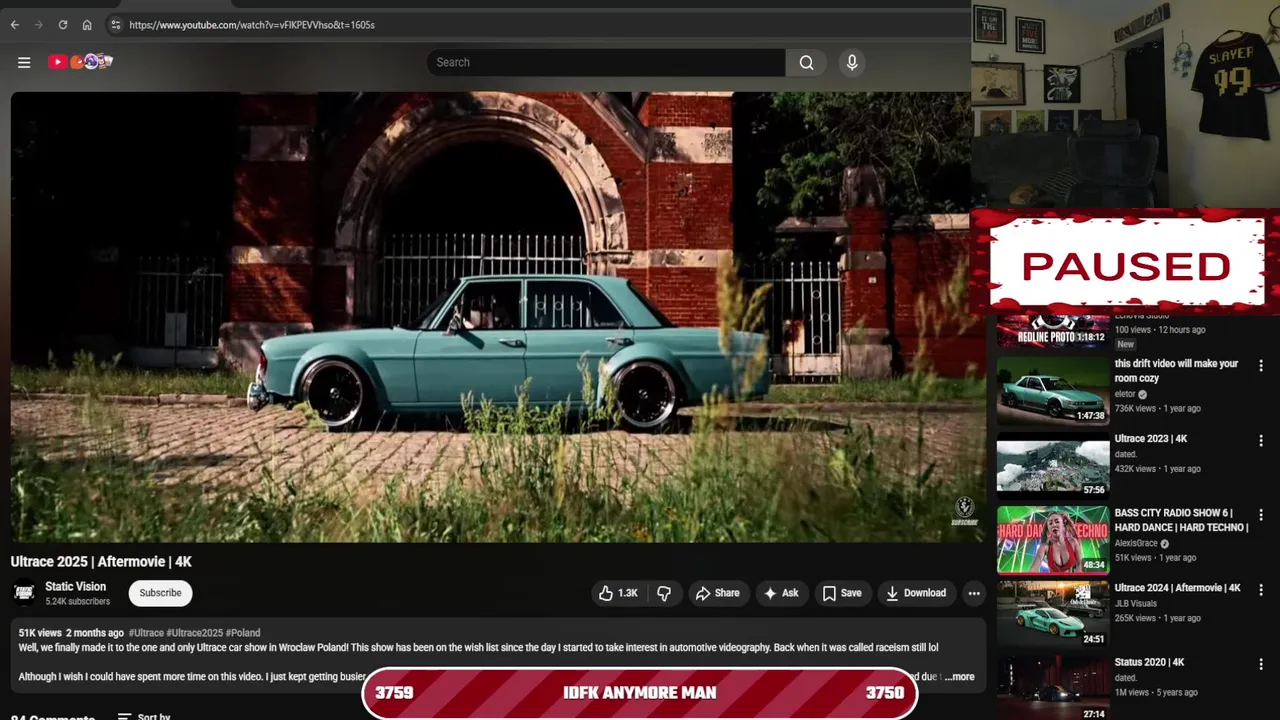Like the video with 1.3K thumbs up
Viewport: 1280px width, 720px height.
pyautogui.click(x=618, y=593)
